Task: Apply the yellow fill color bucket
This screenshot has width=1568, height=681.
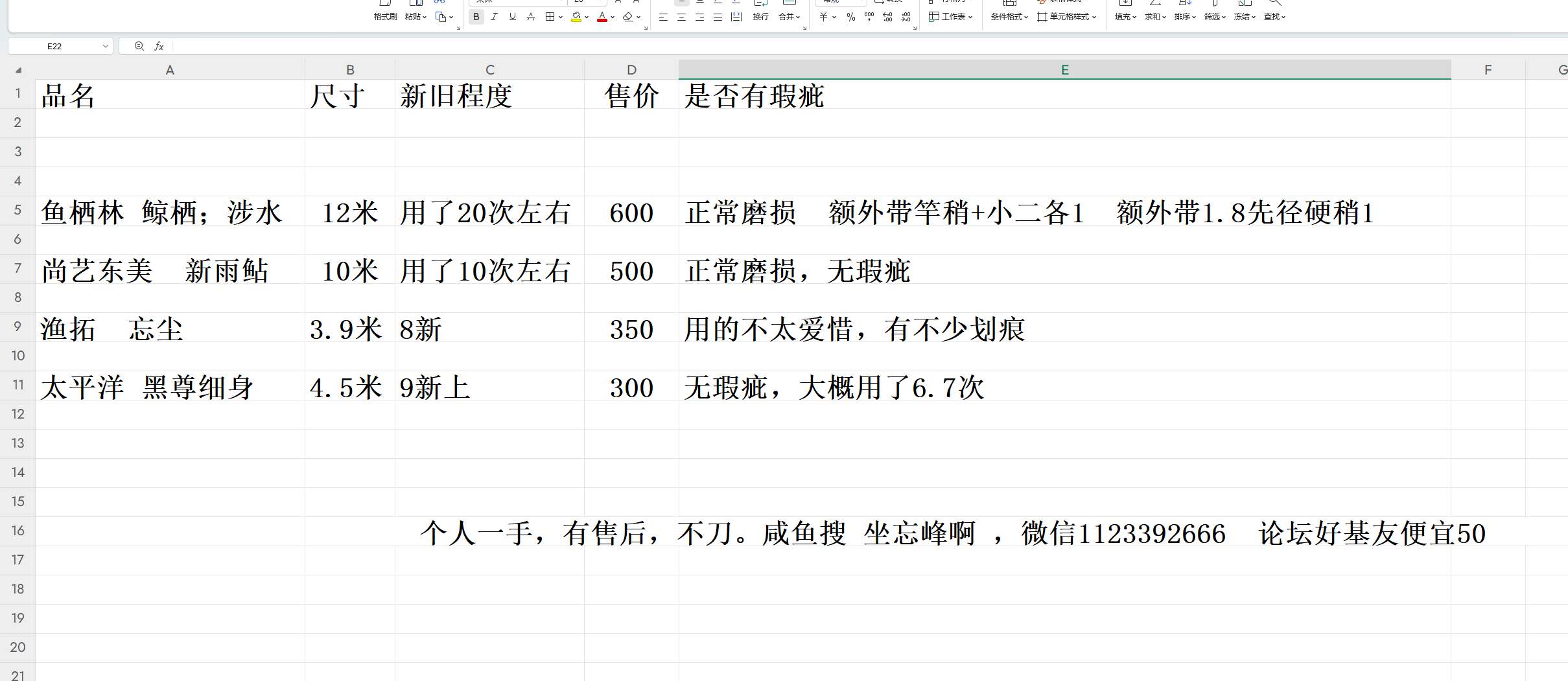Action: [x=576, y=17]
